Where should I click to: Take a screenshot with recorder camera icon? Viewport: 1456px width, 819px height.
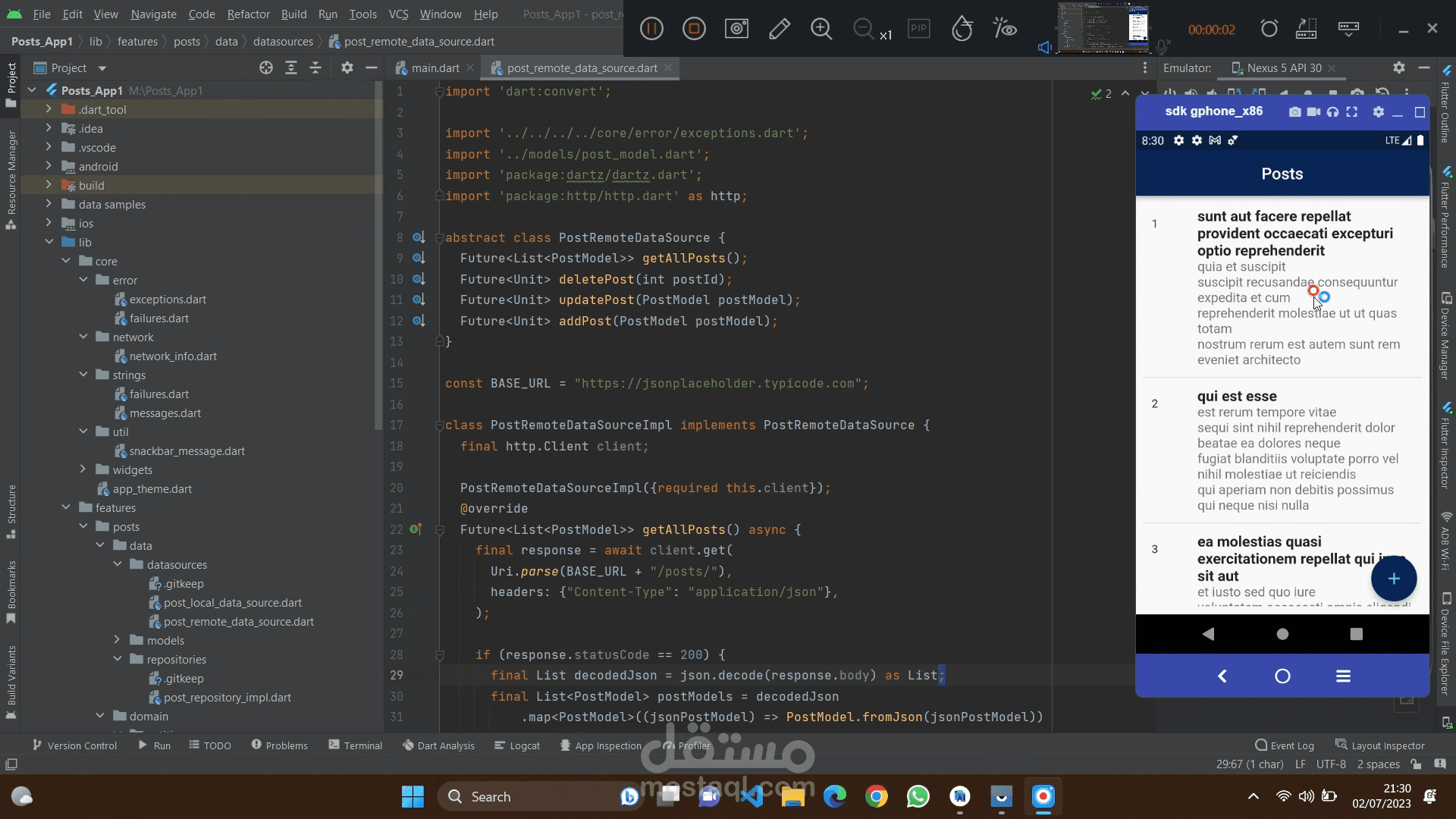click(736, 29)
